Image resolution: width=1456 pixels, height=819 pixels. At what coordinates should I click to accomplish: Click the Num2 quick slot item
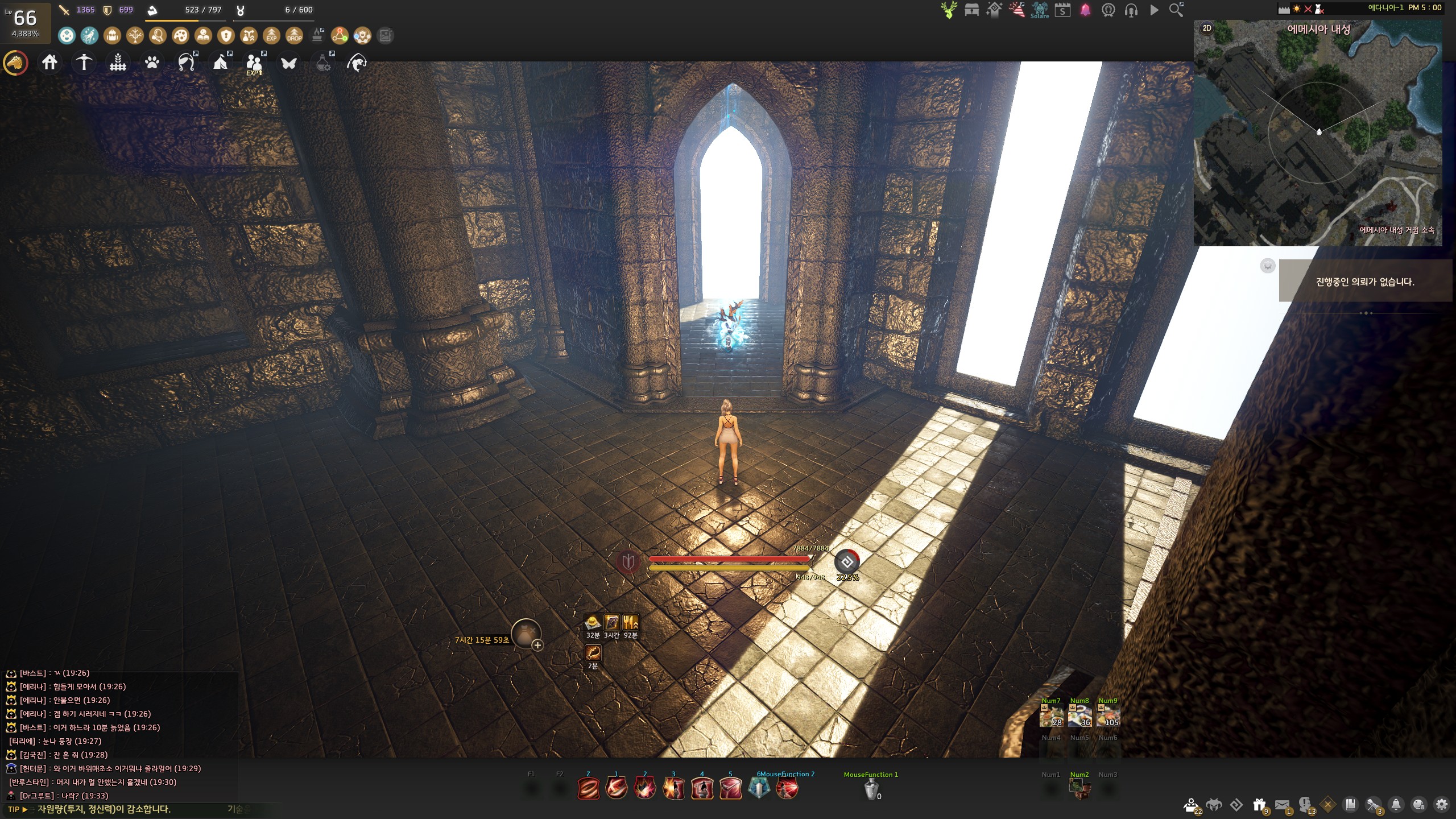point(1079,789)
